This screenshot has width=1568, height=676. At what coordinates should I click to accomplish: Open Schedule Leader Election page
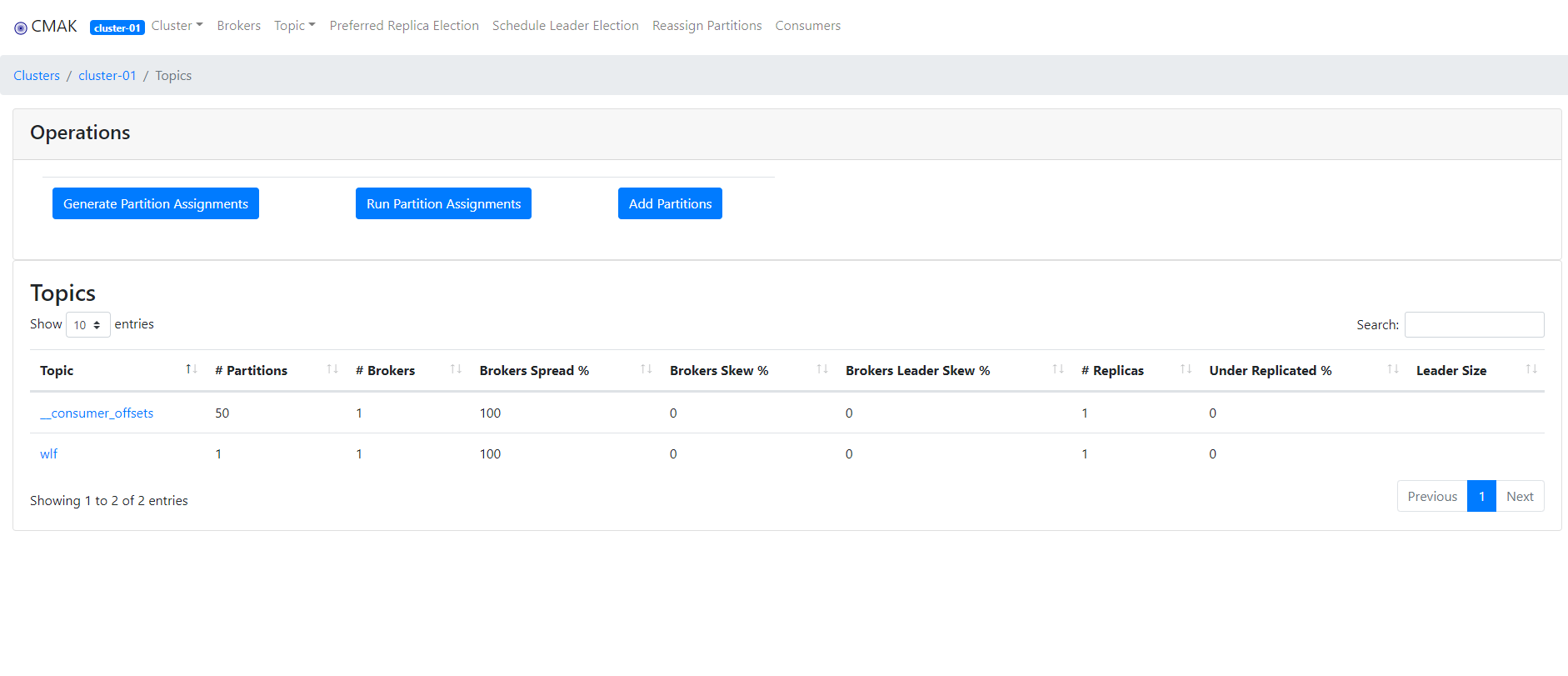[x=566, y=26]
